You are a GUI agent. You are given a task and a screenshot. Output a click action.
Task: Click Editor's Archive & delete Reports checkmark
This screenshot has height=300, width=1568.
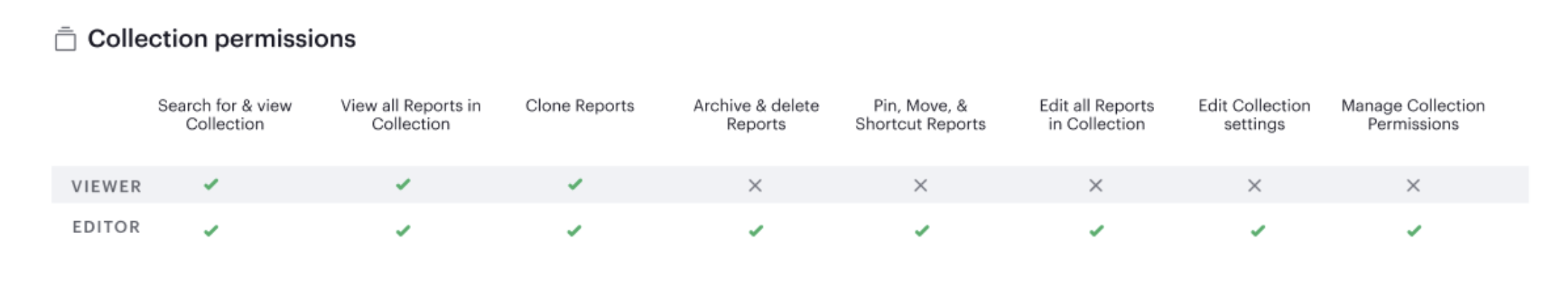pos(756,231)
